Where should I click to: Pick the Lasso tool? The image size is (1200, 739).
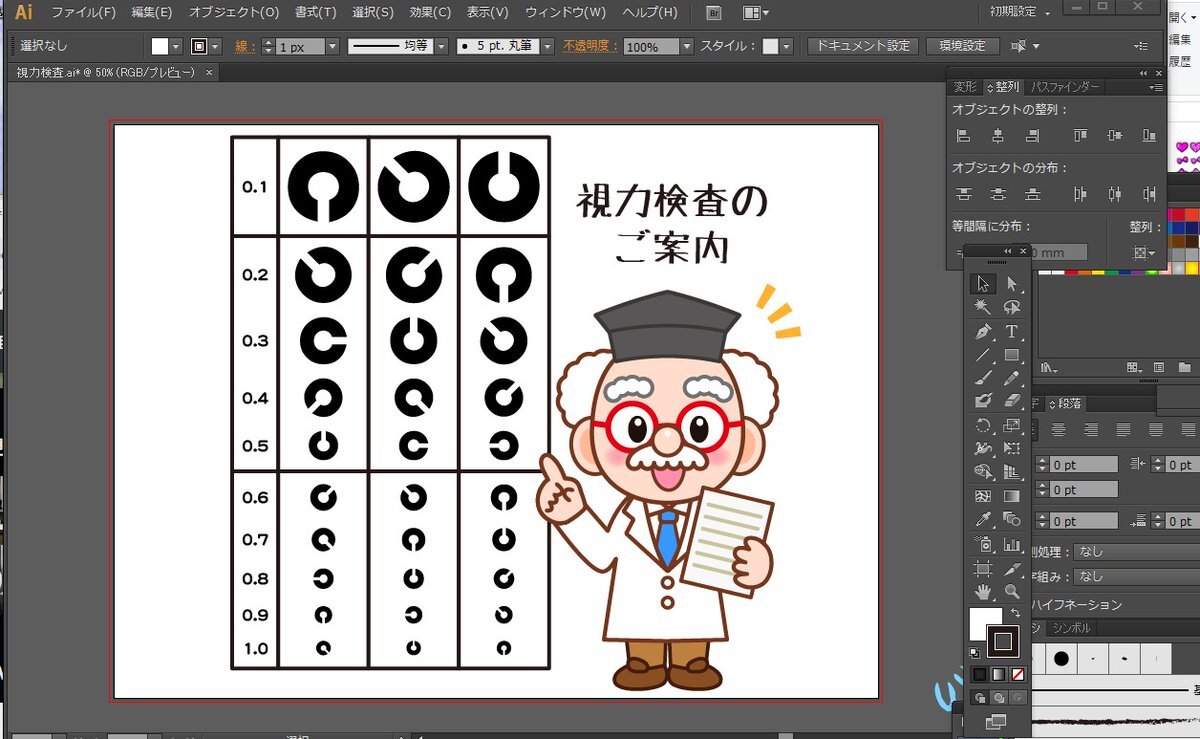click(1012, 308)
